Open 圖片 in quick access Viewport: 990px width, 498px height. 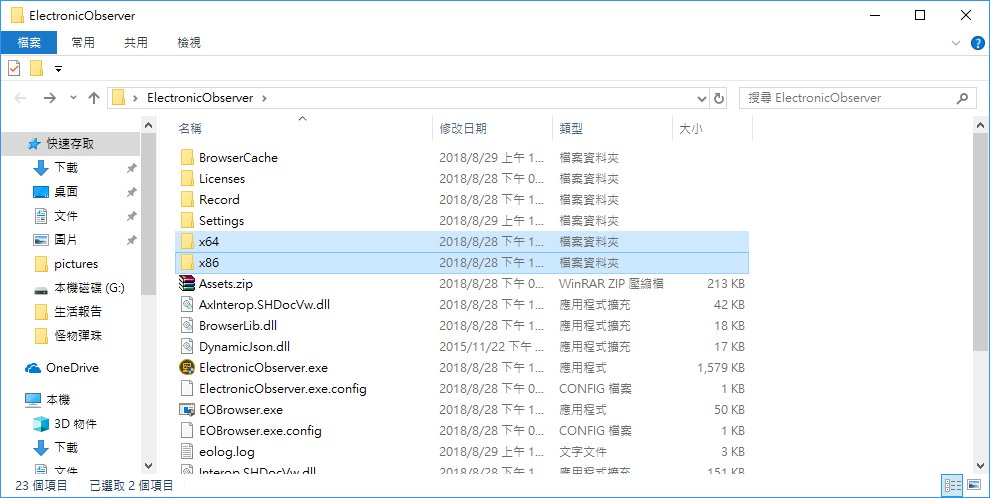click(x=66, y=240)
